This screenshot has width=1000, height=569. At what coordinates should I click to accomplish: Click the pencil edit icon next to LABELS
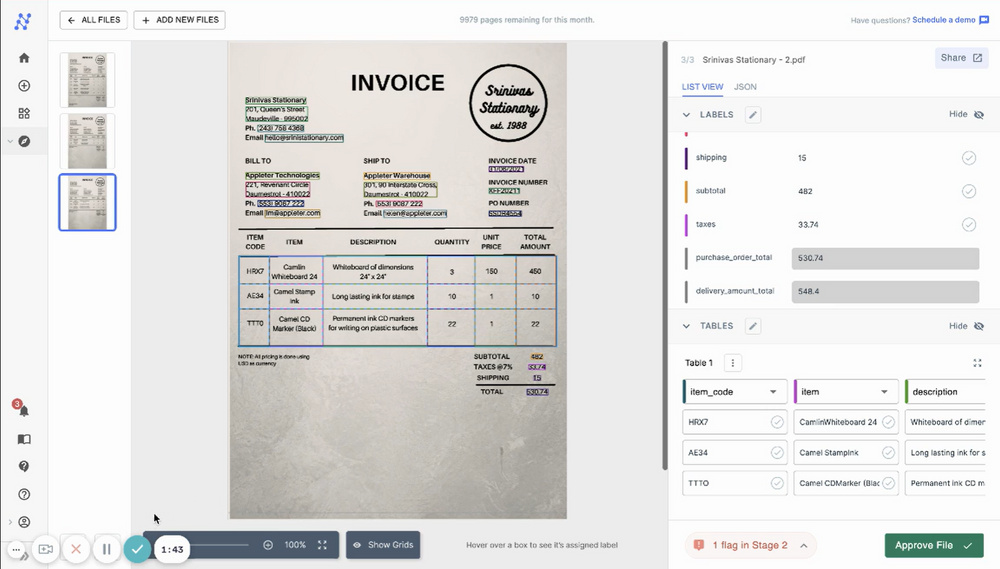753,115
